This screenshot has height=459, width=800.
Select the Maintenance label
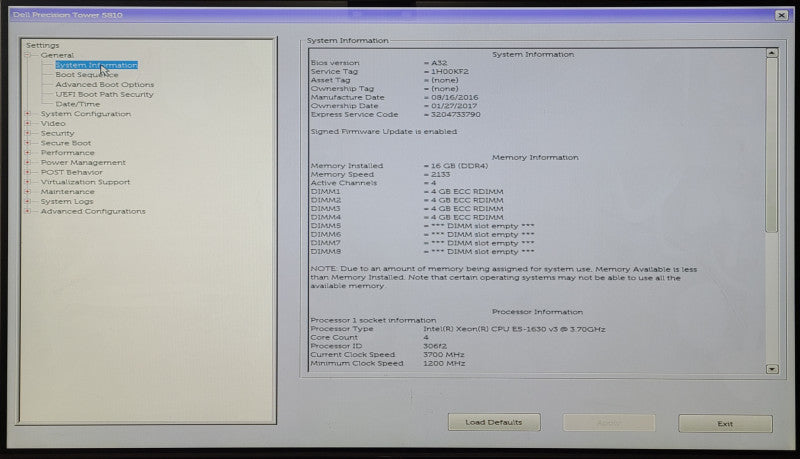67,191
